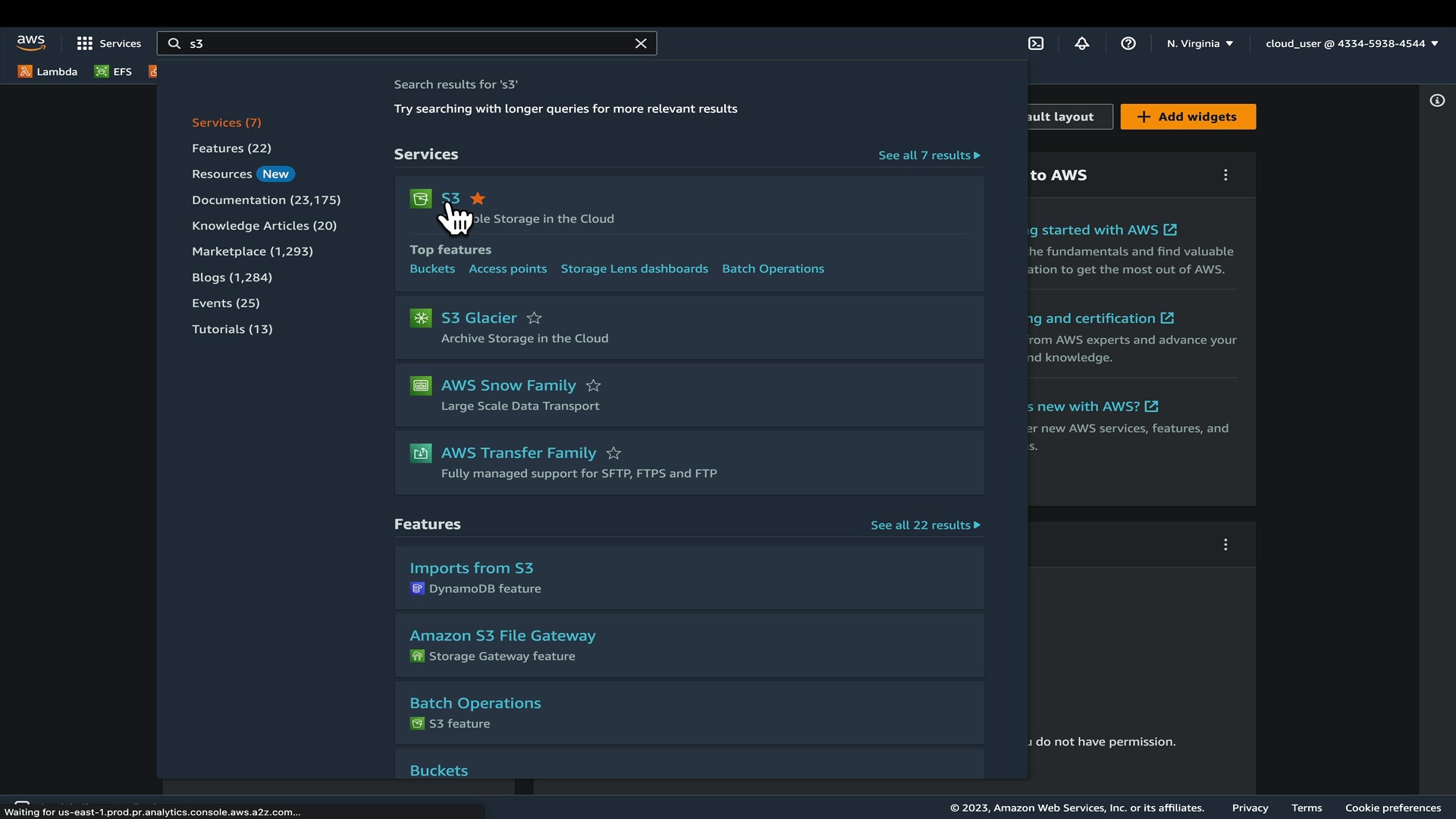Click the Add widgets button
This screenshot has width=1456, height=819.
click(1188, 117)
